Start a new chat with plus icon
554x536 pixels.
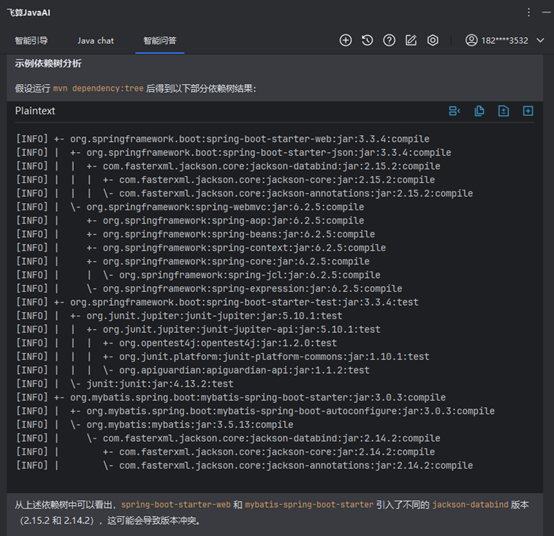(x=346, y=40)
